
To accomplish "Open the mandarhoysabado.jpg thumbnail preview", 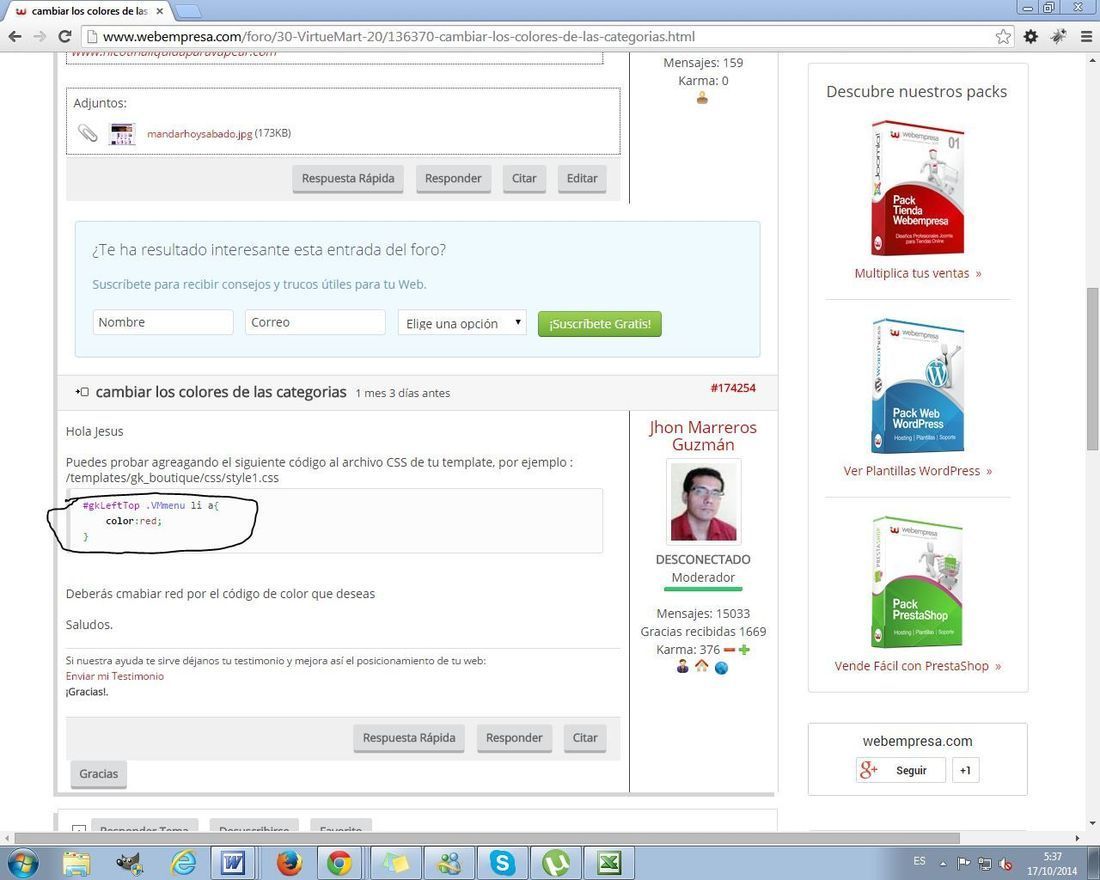I will pyautogui.click(x=122, y=133).
